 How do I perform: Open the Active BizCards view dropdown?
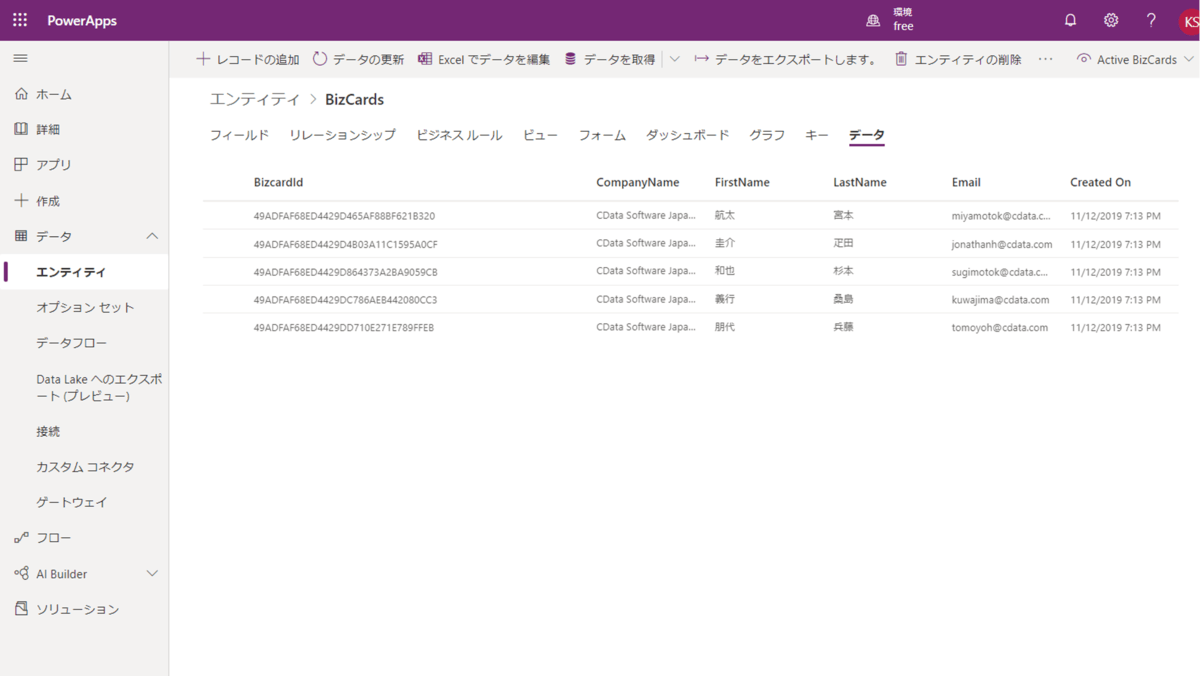point(1135,59)
